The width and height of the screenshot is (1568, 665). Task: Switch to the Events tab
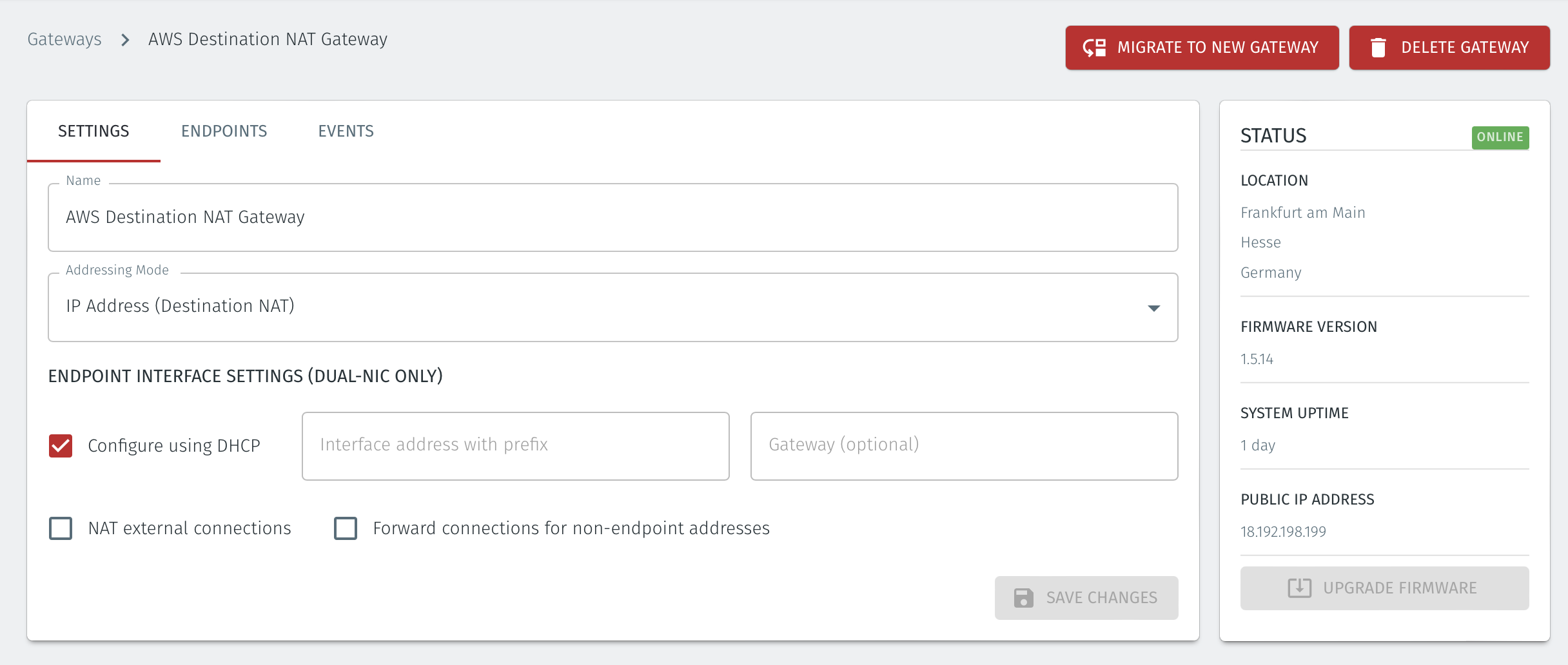(346, 131)
